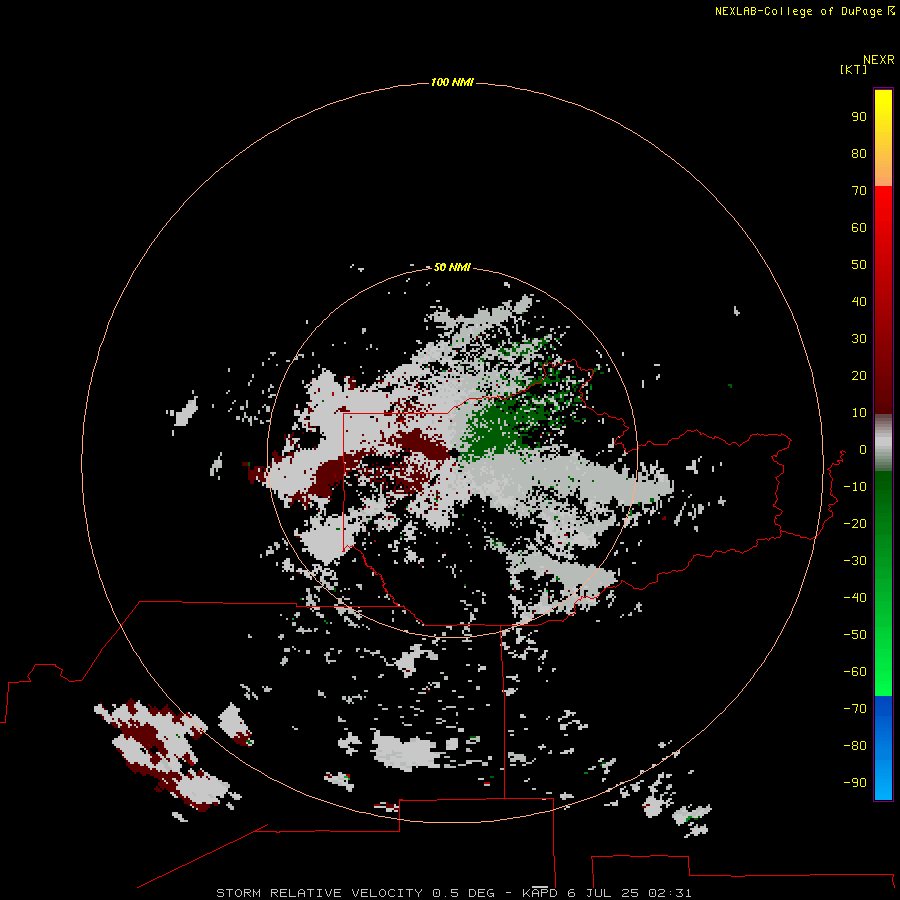Click the gray zero-velocity color bar segment
This screenshot has height=900, width=900.
(x=883, y=442)
